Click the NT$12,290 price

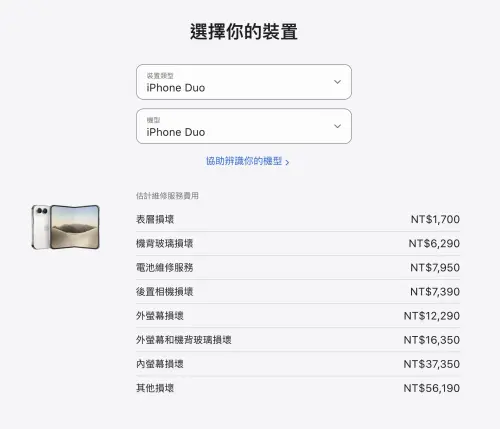tap(432, 316)
